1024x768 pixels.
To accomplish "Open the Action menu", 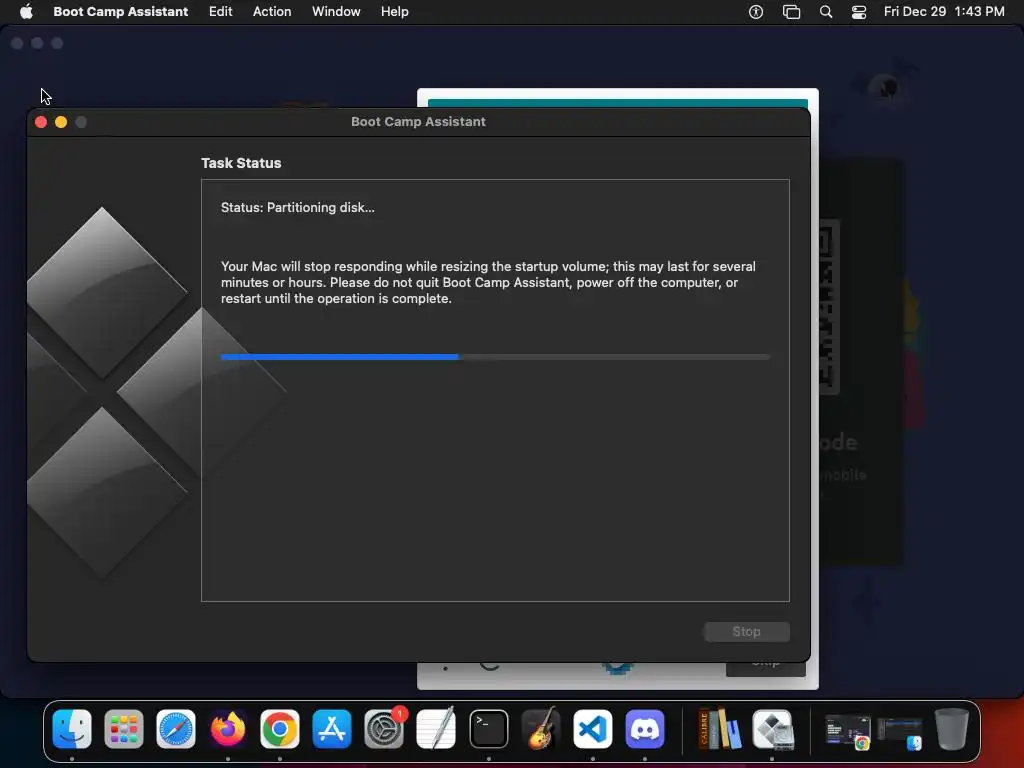I will (272, 11).
